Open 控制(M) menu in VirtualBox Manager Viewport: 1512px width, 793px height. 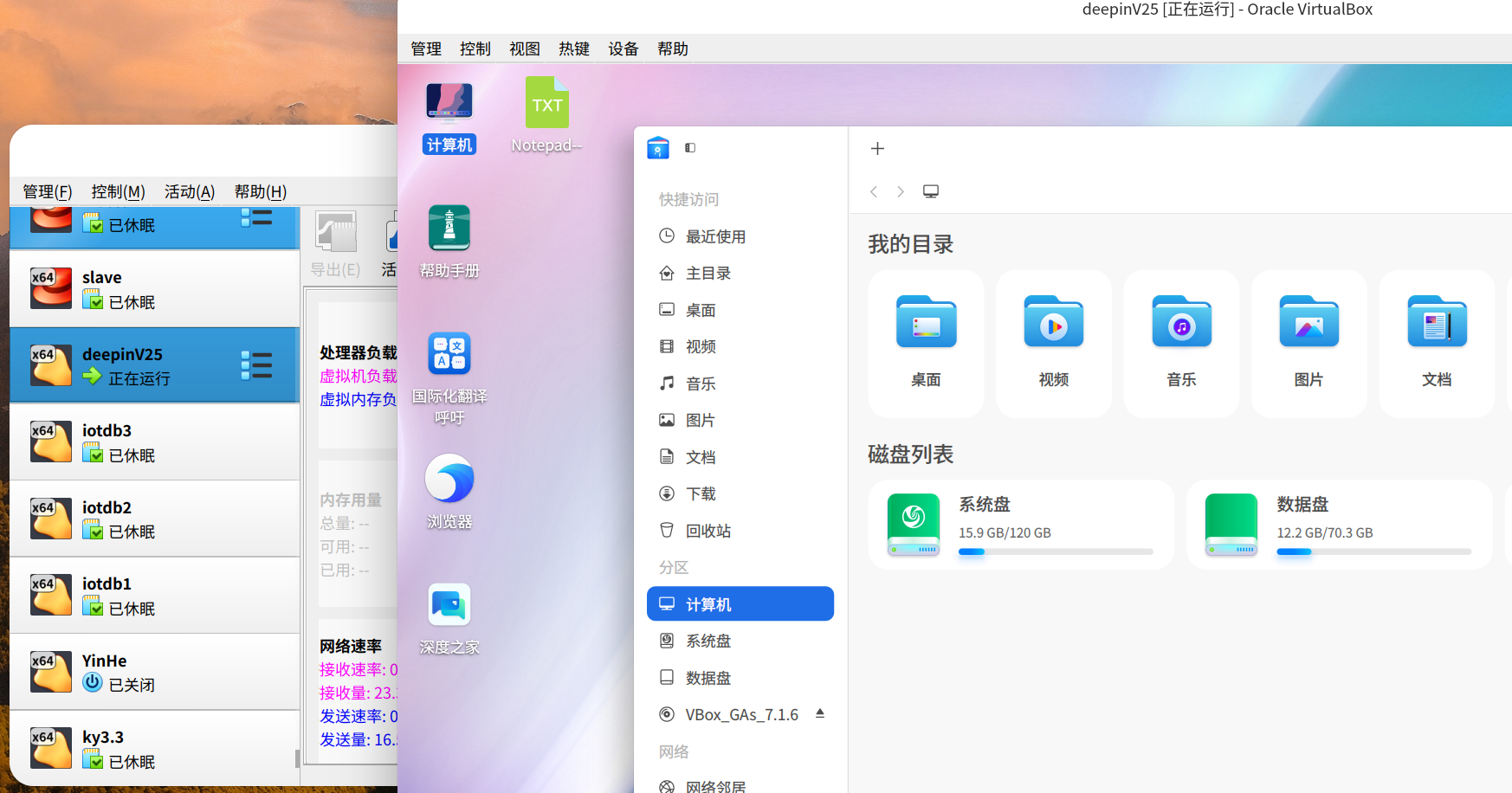click(x=119, y=192)
